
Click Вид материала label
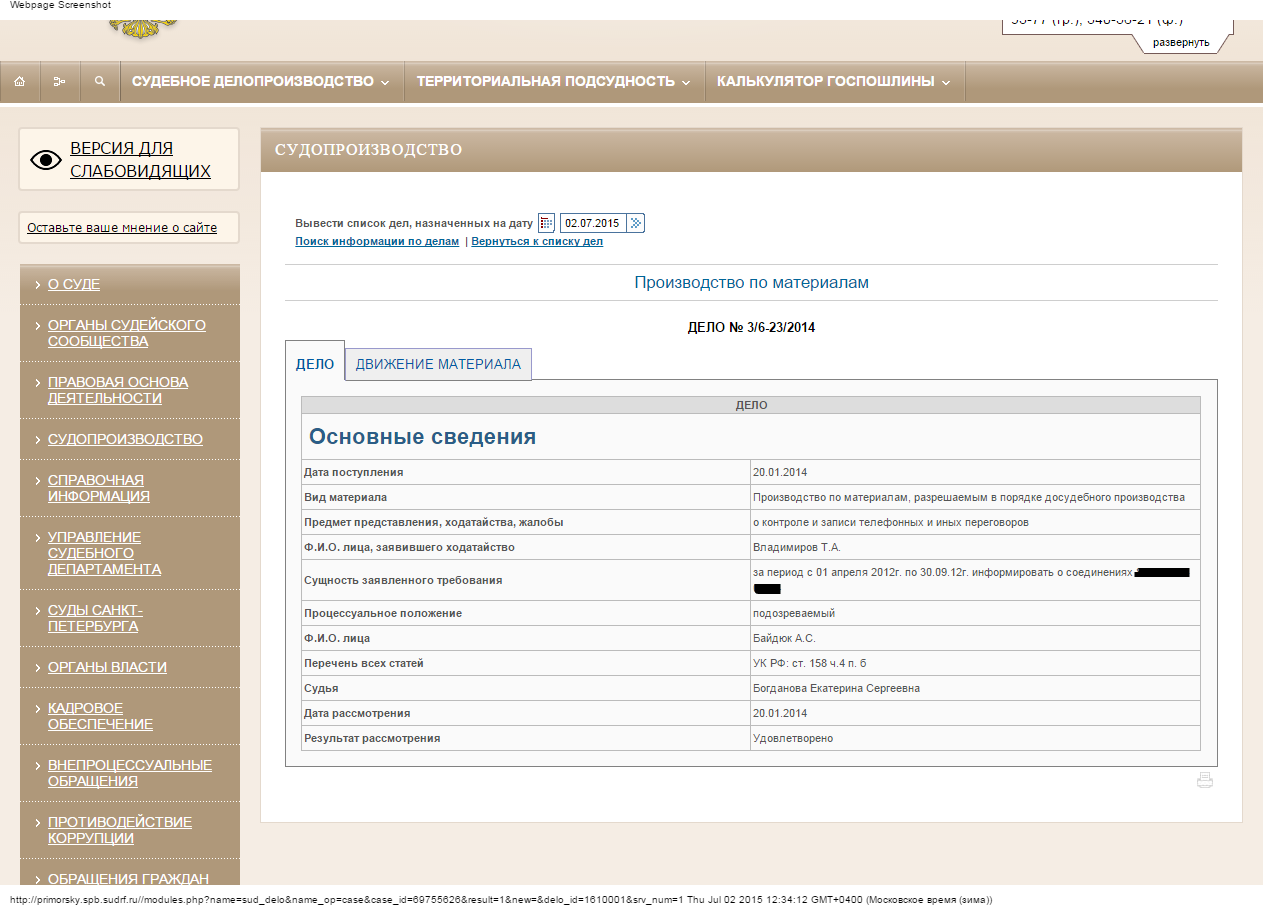(x=345, y=497)
